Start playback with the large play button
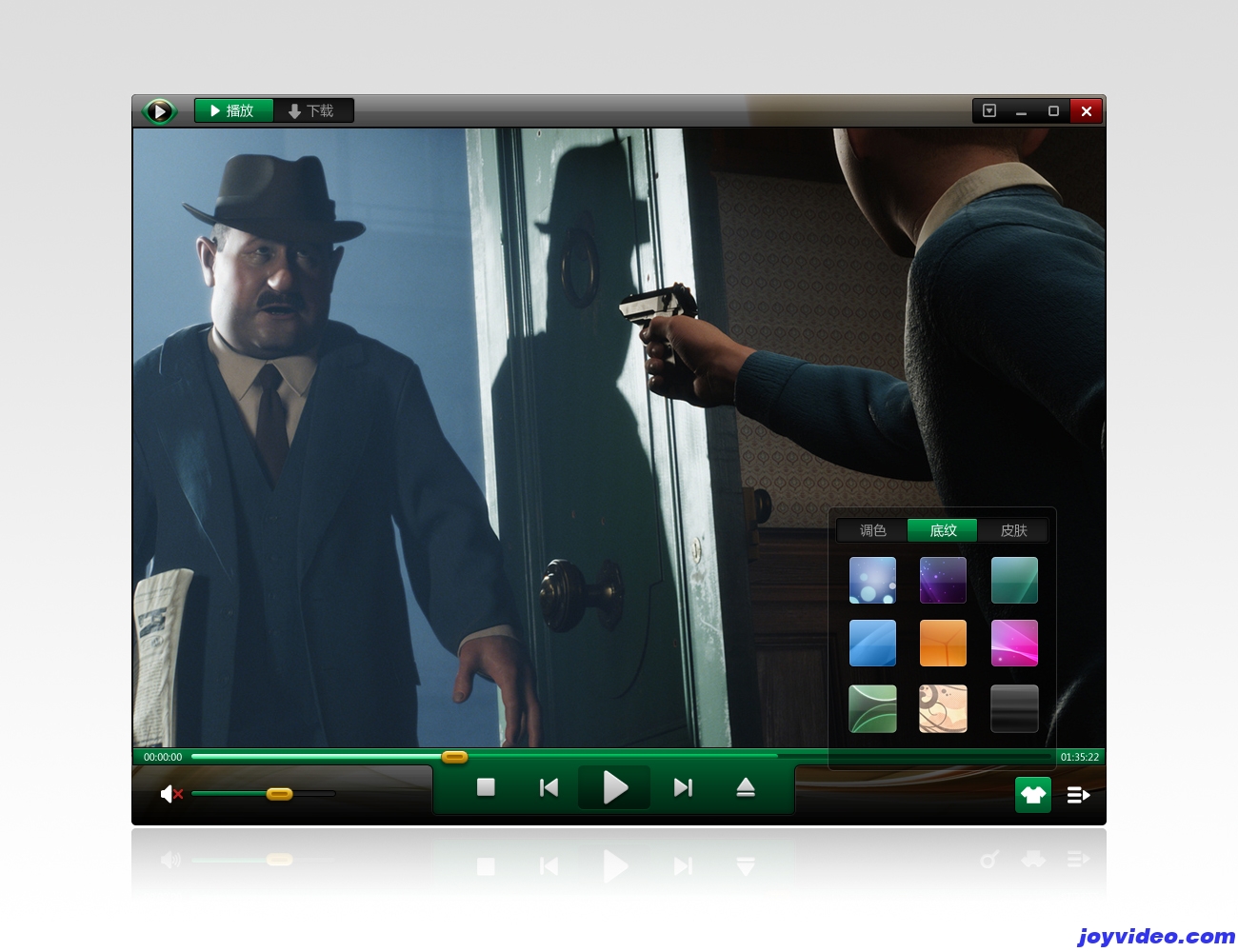The image size is (1238, 952). point(614,787)
